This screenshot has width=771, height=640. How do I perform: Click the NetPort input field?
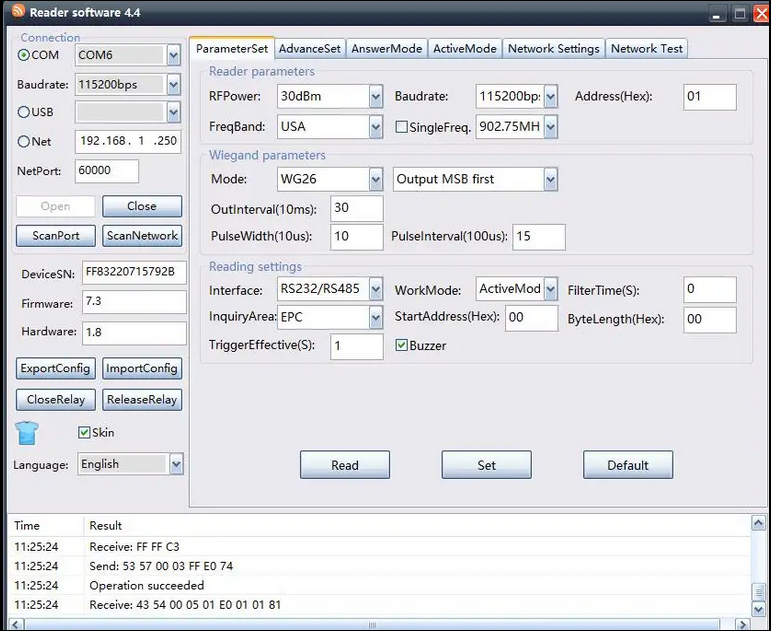click(106, 171)
